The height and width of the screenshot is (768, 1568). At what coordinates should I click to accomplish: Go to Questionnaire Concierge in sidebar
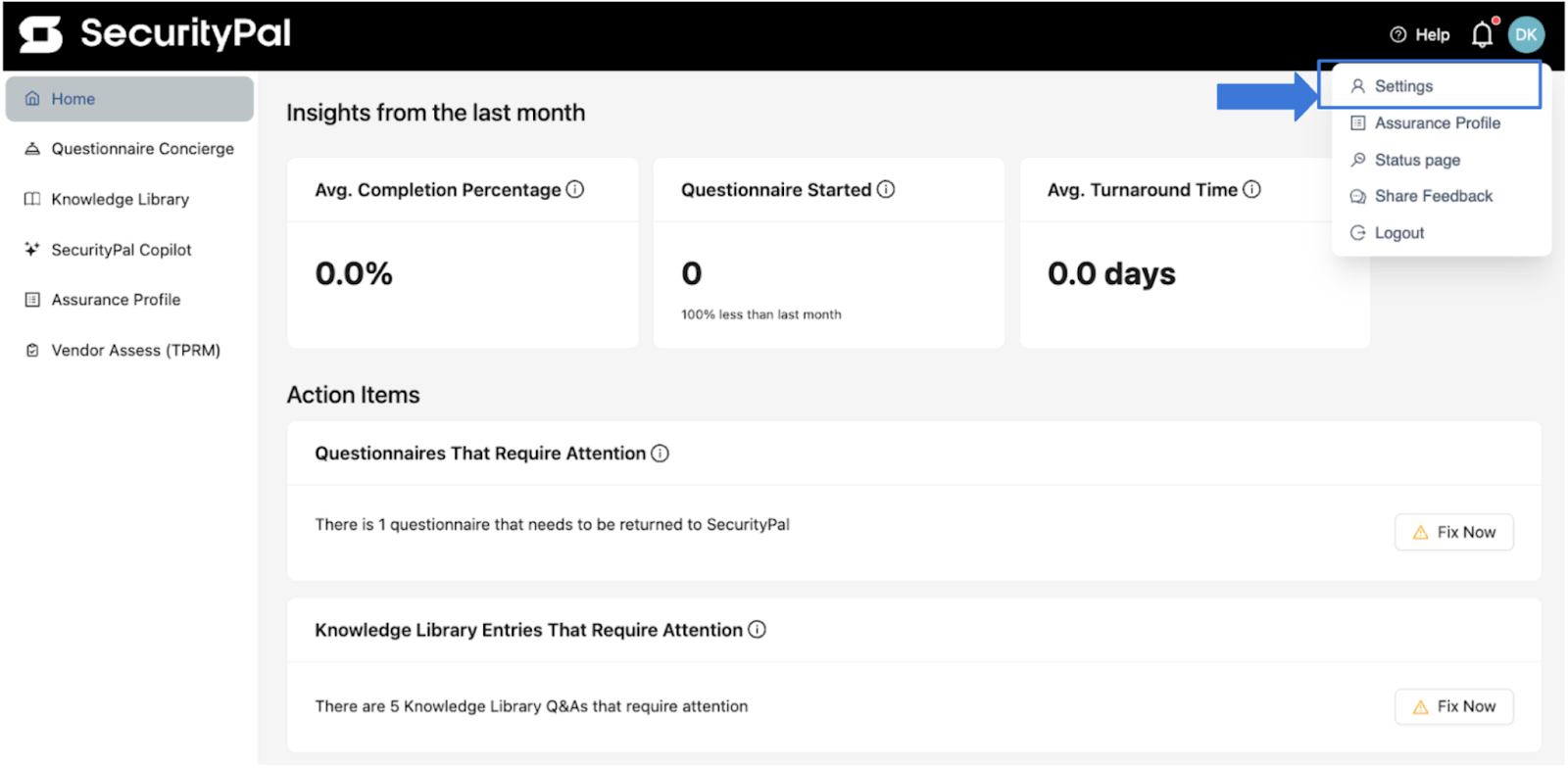(x=129, y=149)
